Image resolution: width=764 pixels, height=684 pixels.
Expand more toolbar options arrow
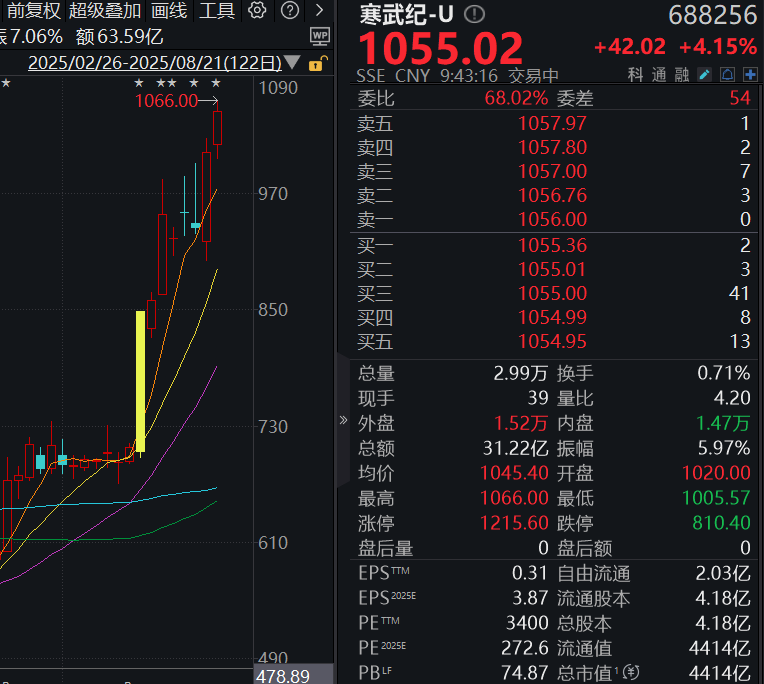click(319, 10)
